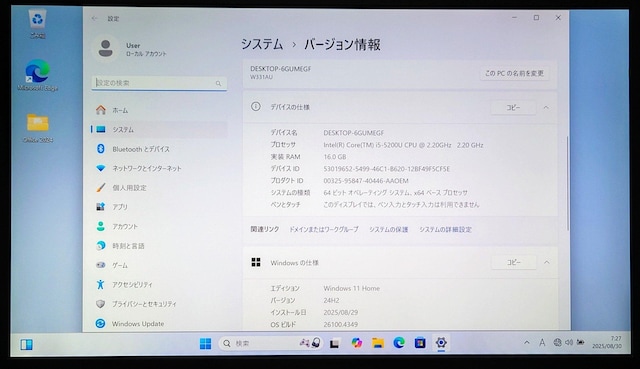The height and width of the screenshot is (369, 640).
Task: Click the taskbar 検索 search box
Action: click(x=271, y=343)
